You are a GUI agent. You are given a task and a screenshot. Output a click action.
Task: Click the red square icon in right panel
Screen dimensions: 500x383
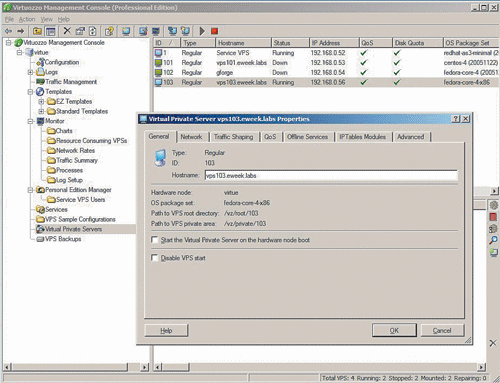(x=493, y=217)
